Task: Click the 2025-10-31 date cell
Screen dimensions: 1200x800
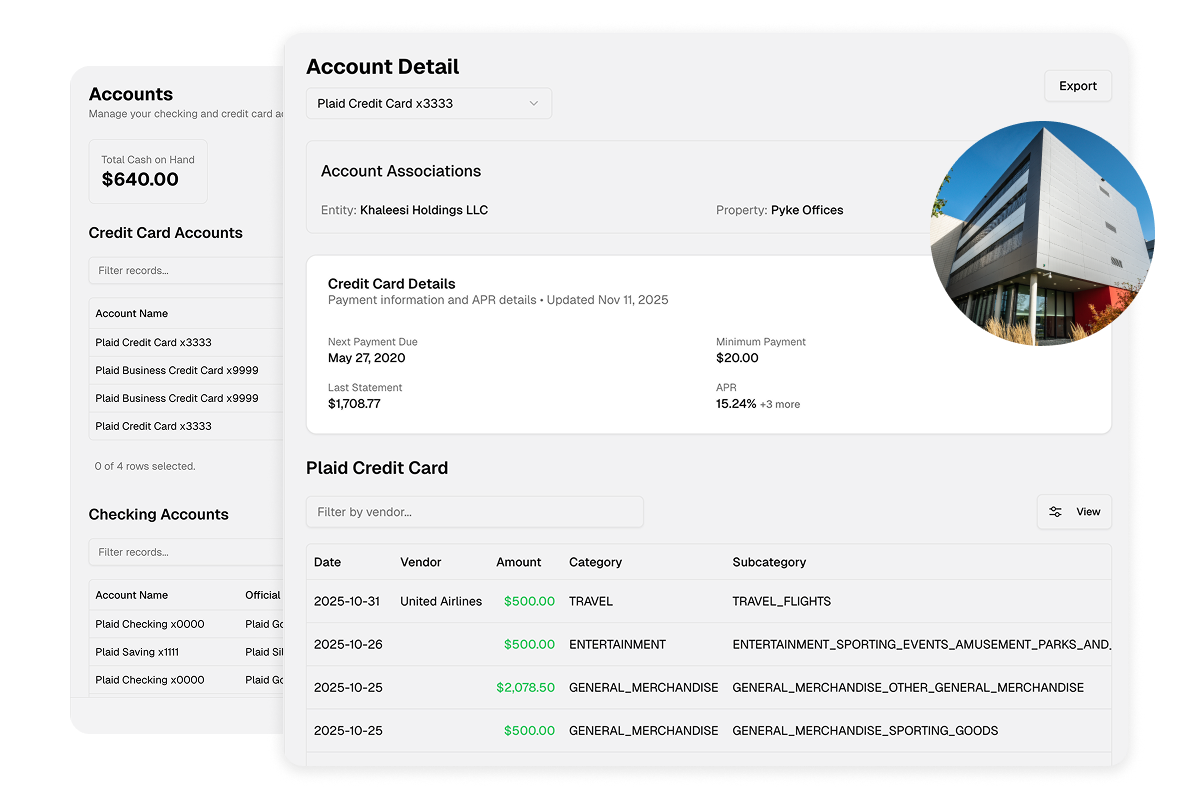Action: tap(348, 602)
